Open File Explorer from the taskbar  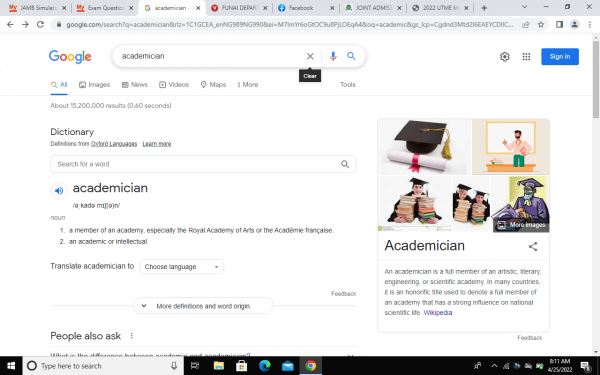(x=218, y=366)
